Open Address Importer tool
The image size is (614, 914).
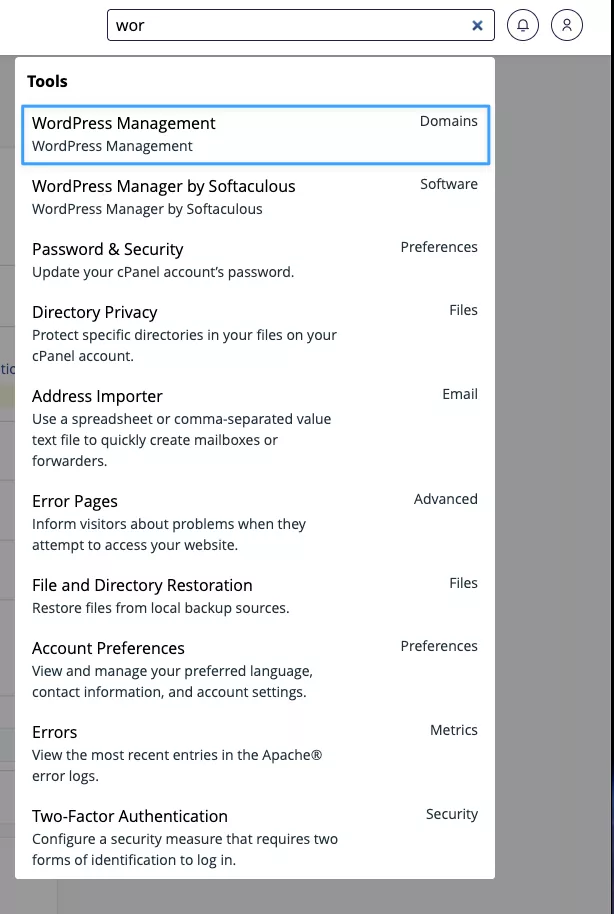click(x=97, y=397)
